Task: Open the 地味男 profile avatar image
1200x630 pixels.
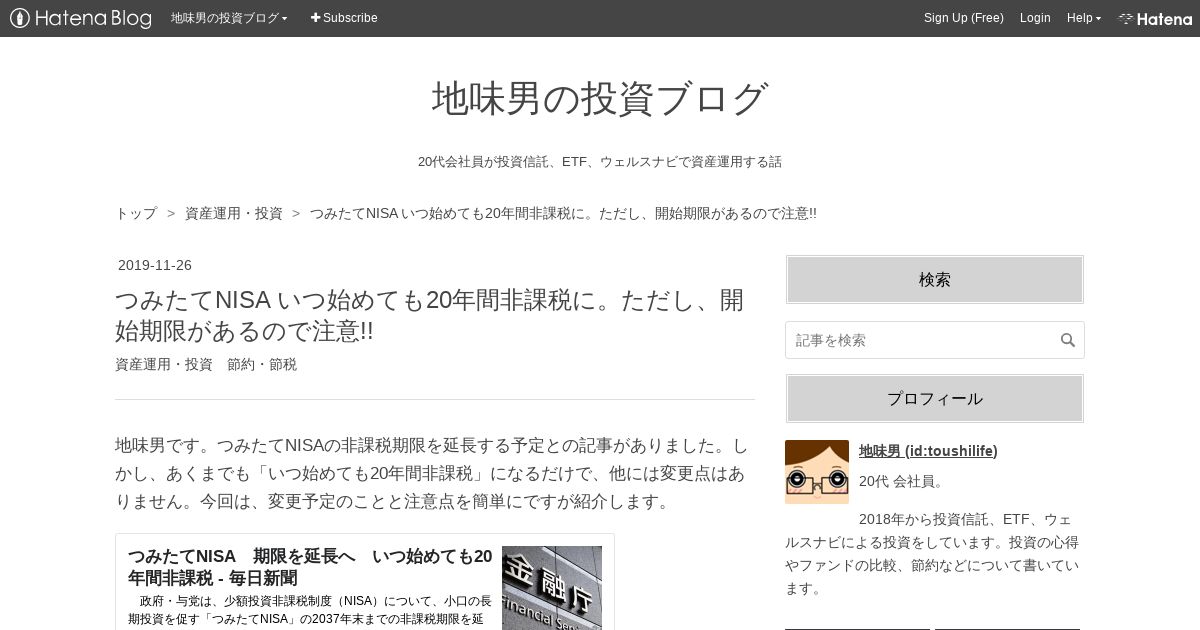Action: coord(817,472)
